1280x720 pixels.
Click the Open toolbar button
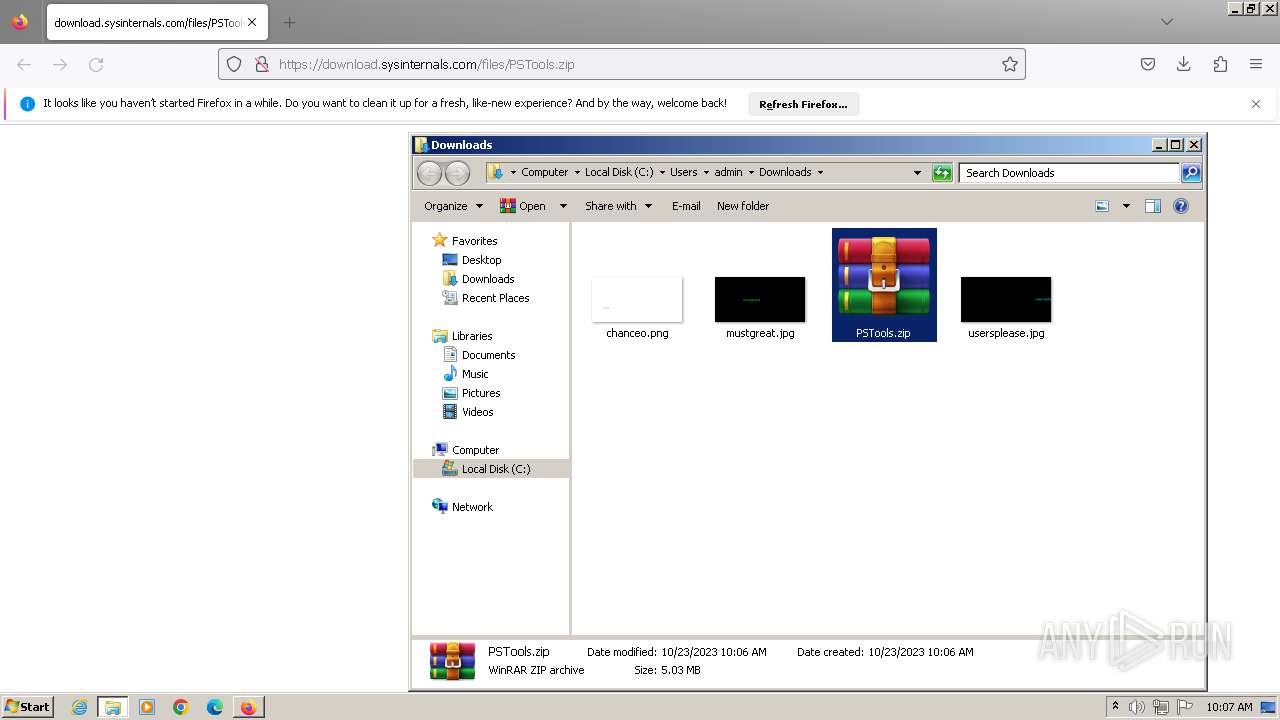tap(522, 206)
